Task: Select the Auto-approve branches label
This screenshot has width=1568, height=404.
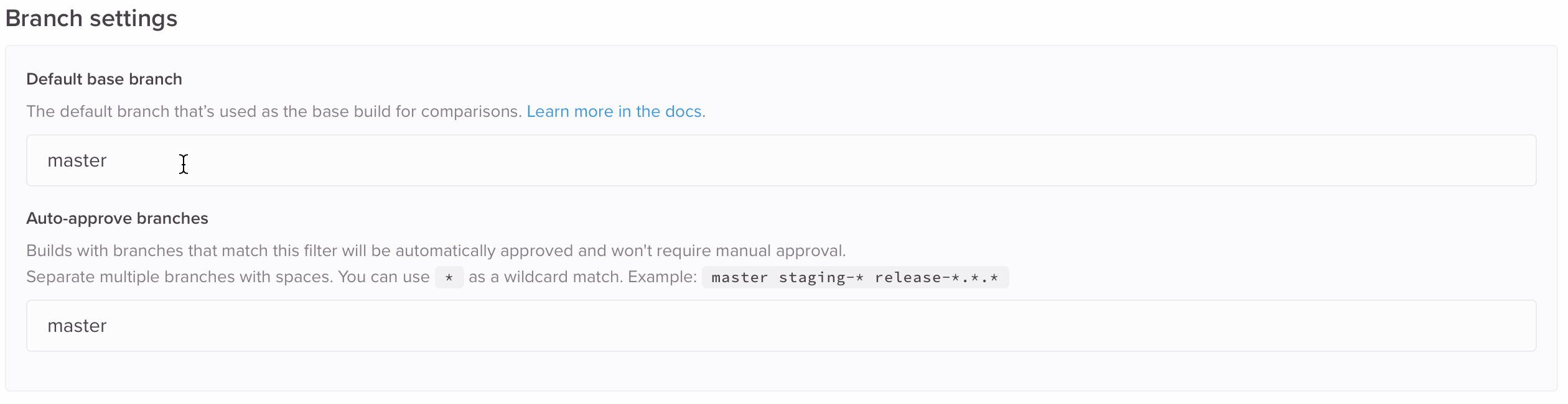Action: click(117, 219)
